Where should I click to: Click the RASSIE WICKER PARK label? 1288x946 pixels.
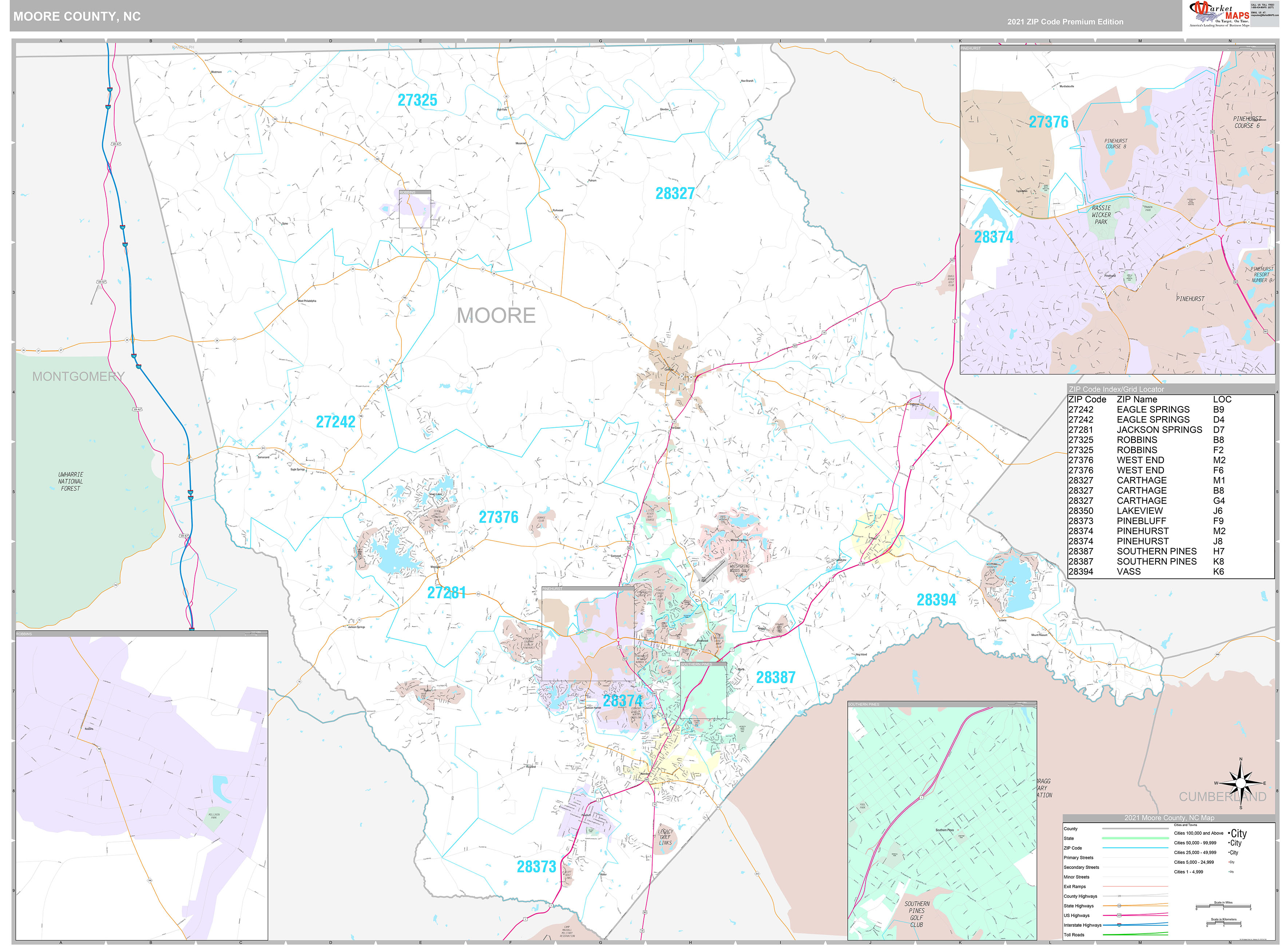pyautogui.click(x=1101, y=215)
